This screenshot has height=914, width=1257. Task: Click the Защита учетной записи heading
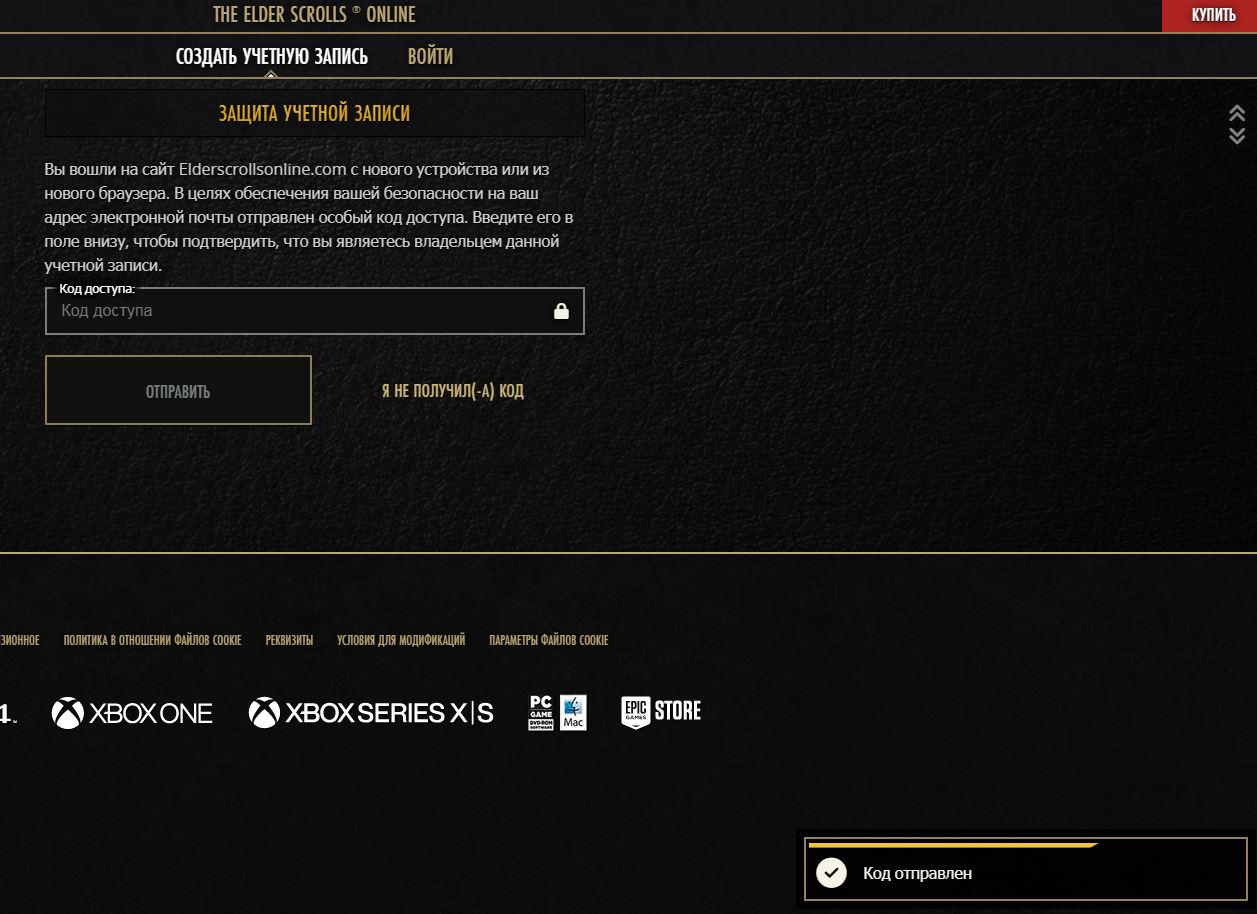click(x=314, y=113)
